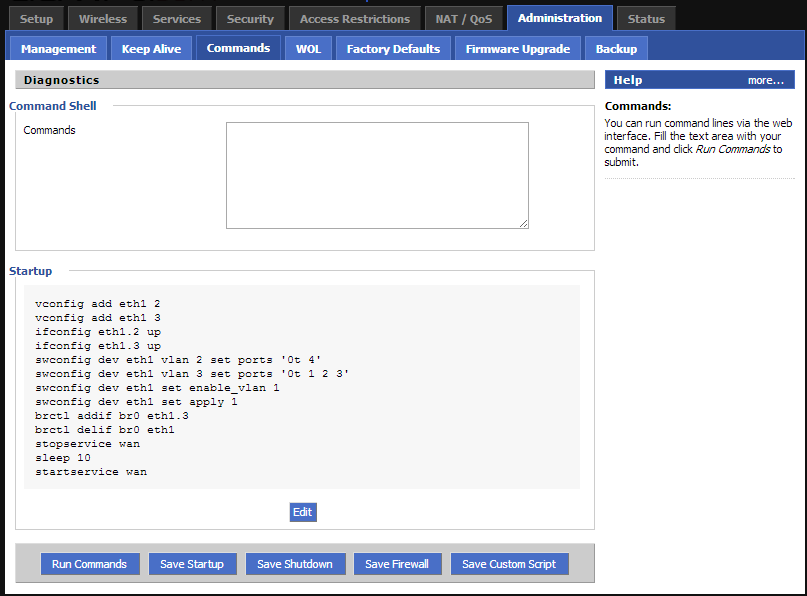
Task: Switch to the Backup sub-tab
Action: [616, 49]
